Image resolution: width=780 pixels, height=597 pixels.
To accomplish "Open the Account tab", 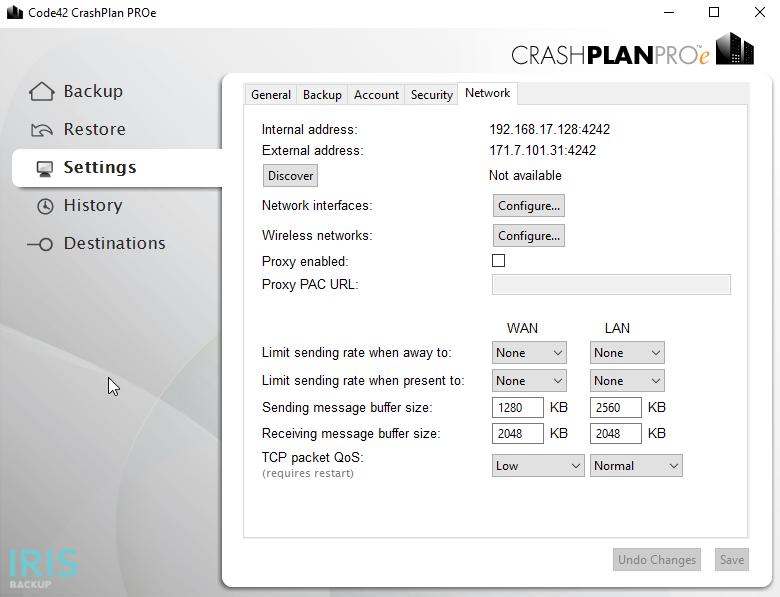I will pyautogui.click(x=376, y=95).
